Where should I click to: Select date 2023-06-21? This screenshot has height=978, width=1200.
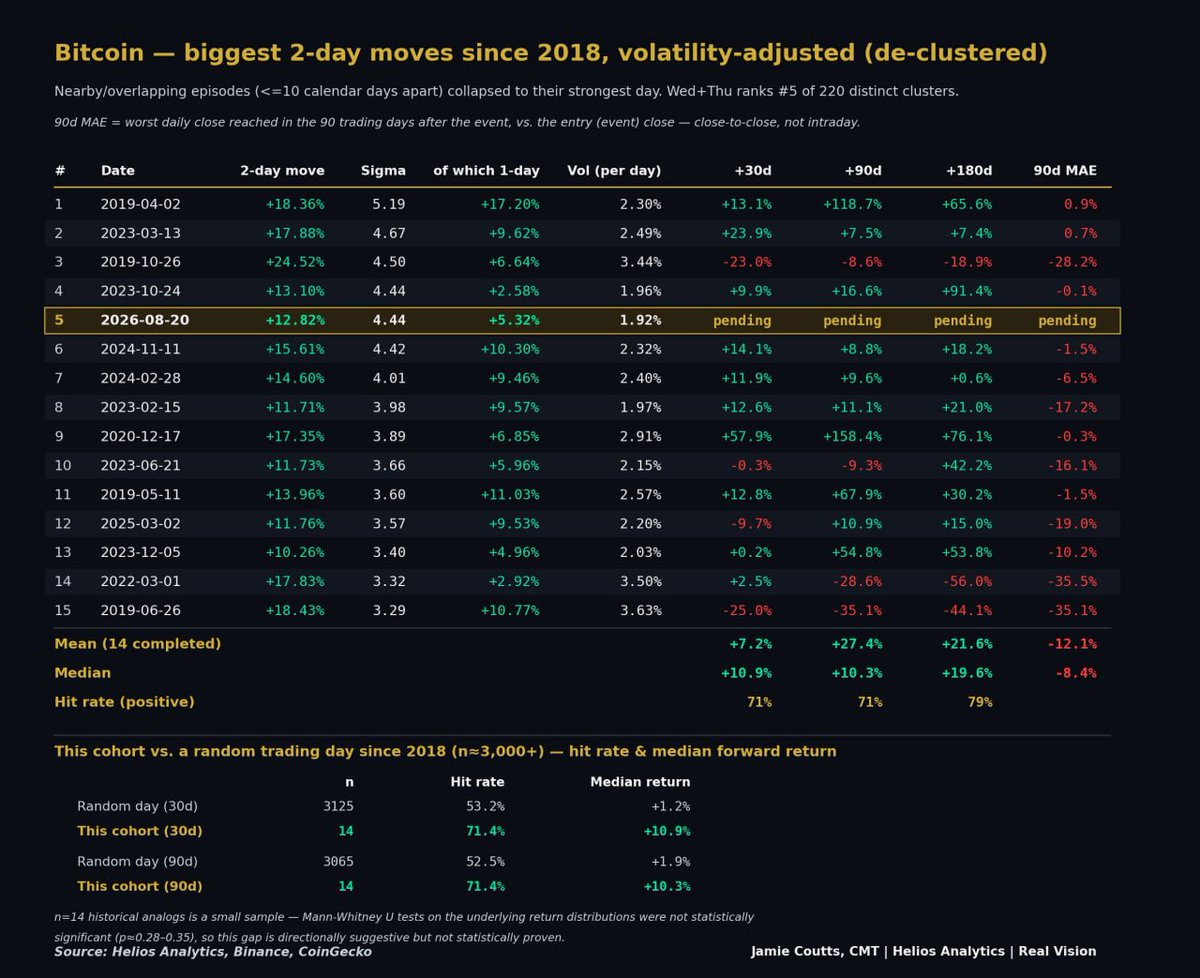[141, 465]
